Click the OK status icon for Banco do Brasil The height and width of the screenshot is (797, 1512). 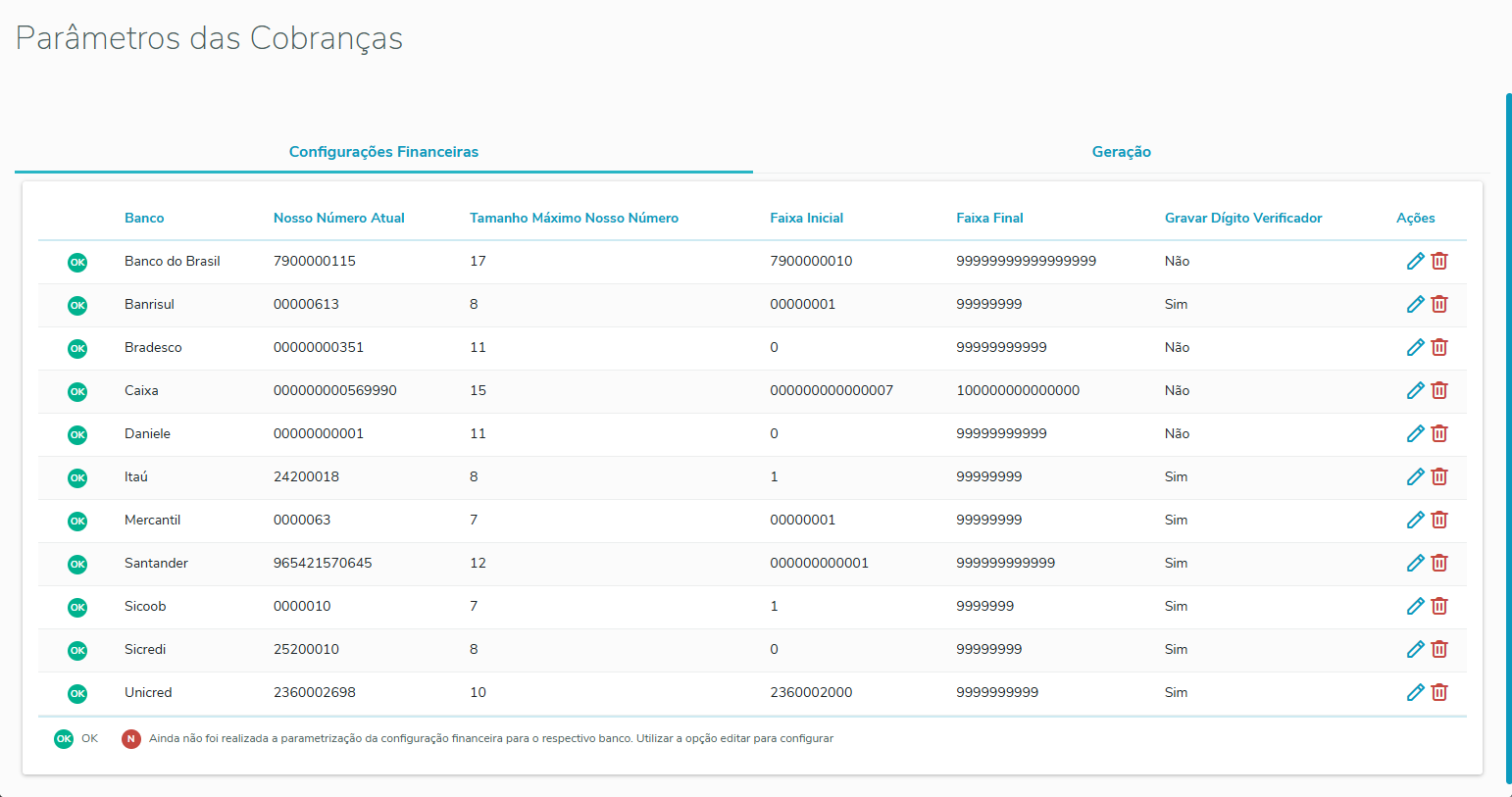[x=77, y=262]
